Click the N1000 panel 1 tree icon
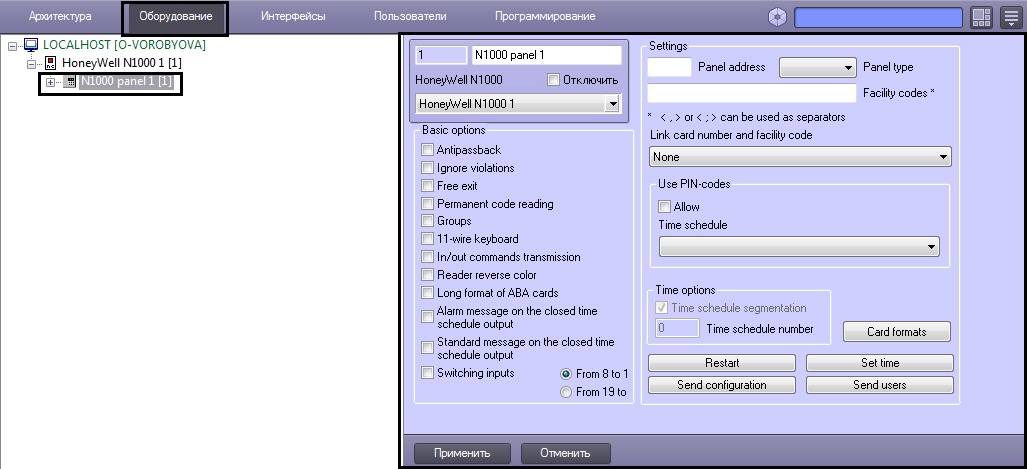This screenshot has height=469, width=1027. (x=69, y=82)
